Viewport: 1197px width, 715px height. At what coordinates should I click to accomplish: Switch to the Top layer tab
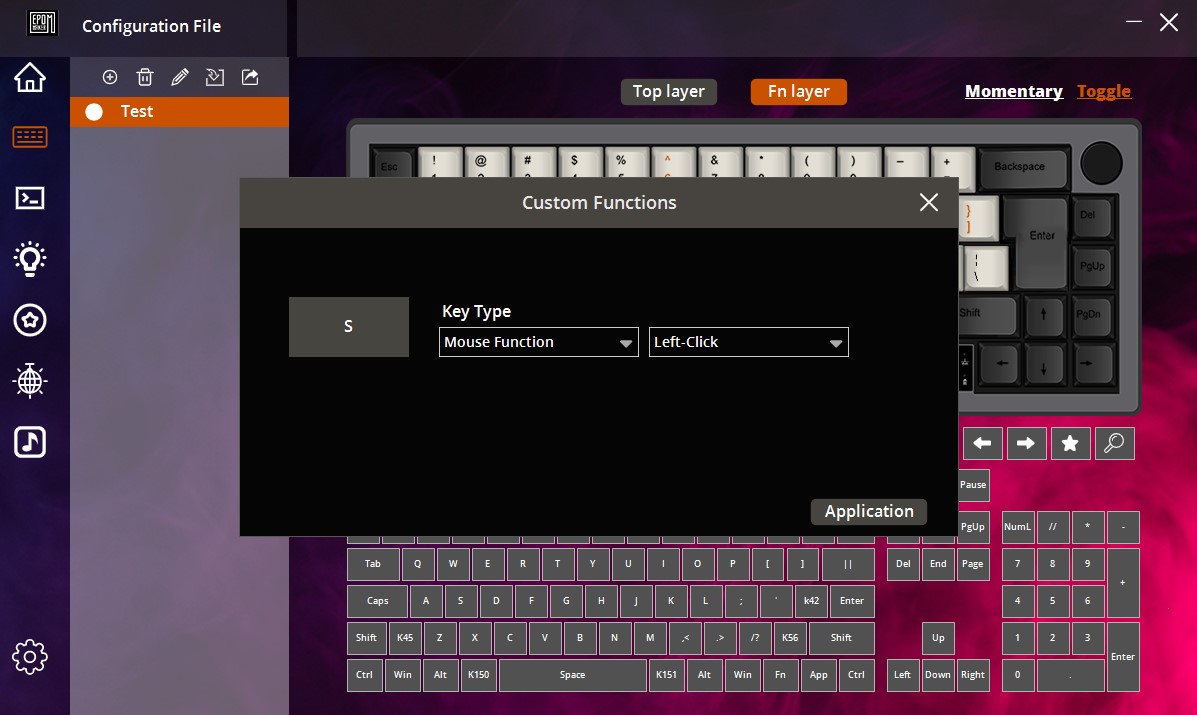668,91
